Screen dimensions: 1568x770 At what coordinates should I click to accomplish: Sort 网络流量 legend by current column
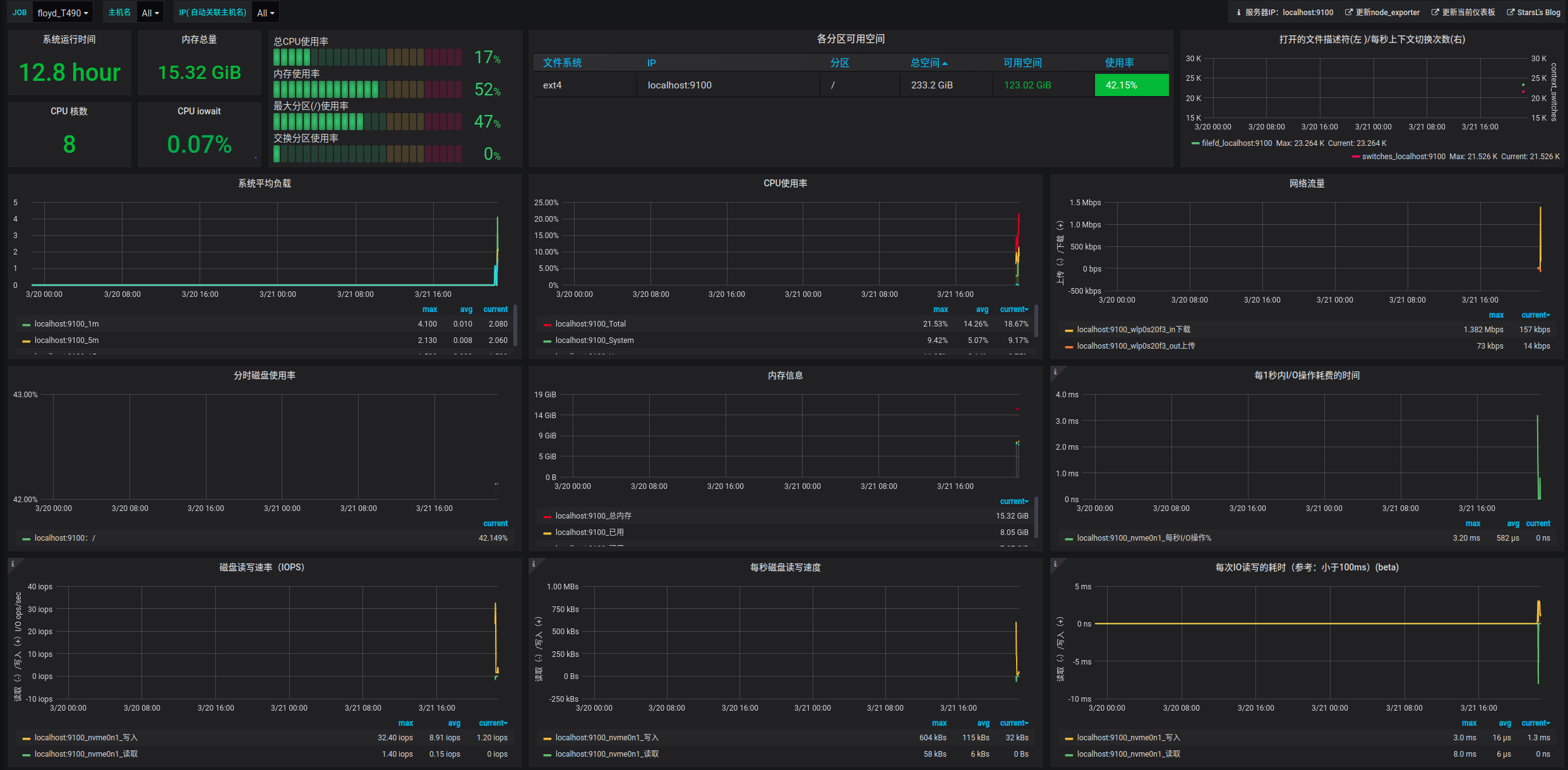tap(1535, 315)
